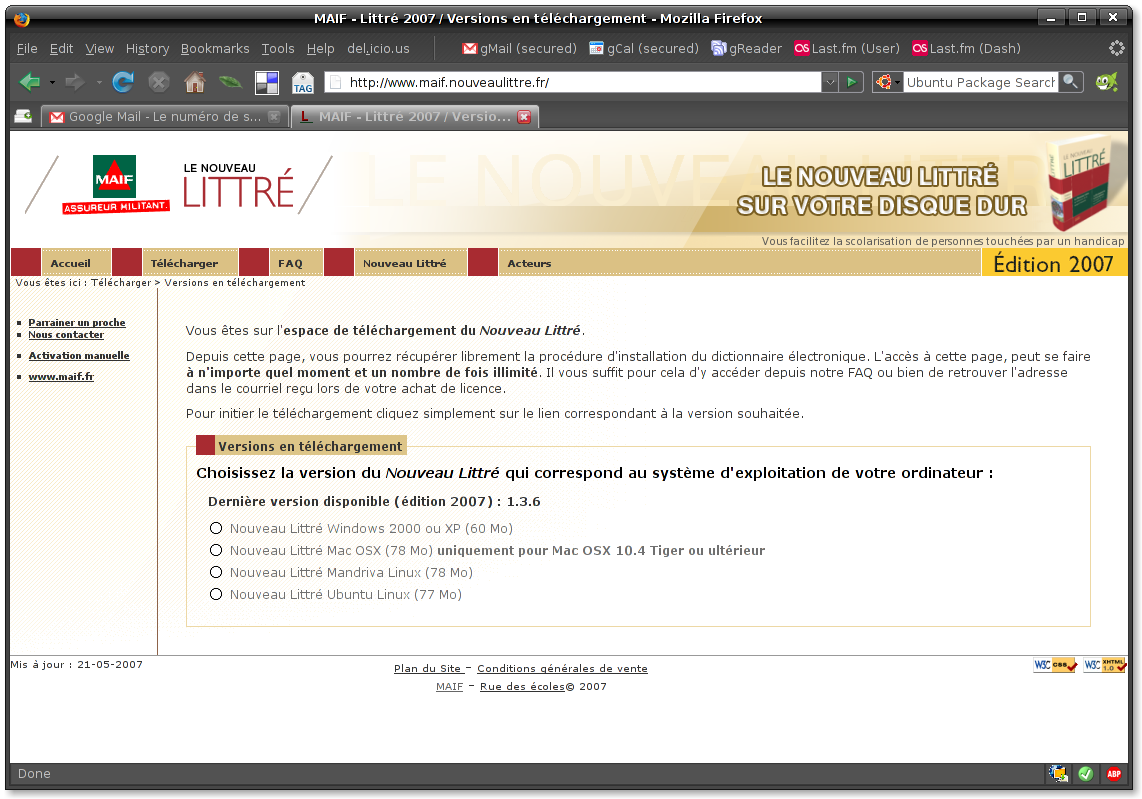The image size is (1142, 799).
Task: Open the search engine selector dropdown
Action: coord(887,82)
